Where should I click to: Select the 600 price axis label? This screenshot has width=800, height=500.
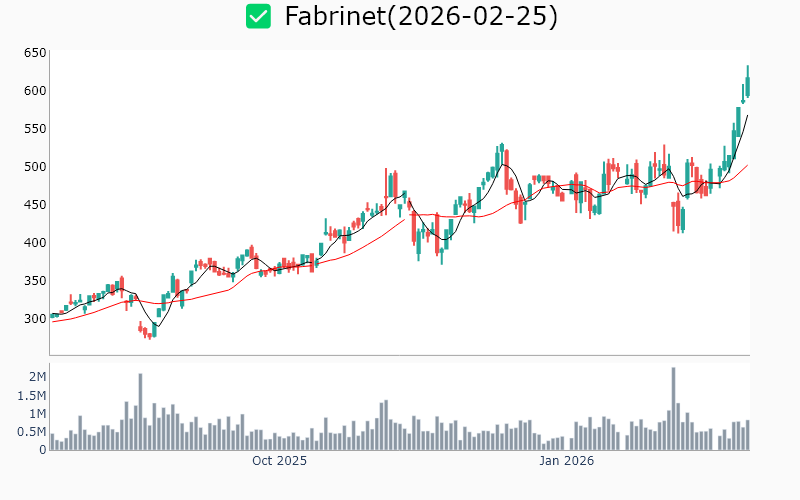35,90
